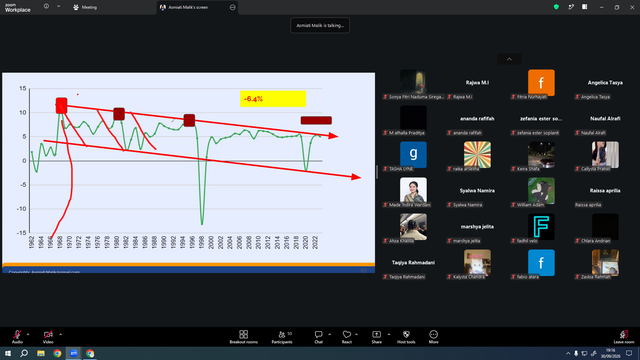Open Breakout rooms
Image resolution: width=640 pixels, height=360 pixels.
tap(244, 337)
